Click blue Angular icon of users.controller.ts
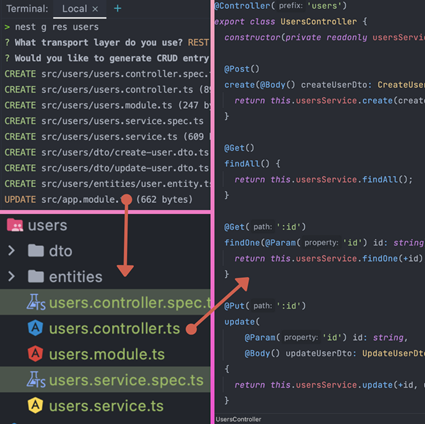 [x=35, y=328]
